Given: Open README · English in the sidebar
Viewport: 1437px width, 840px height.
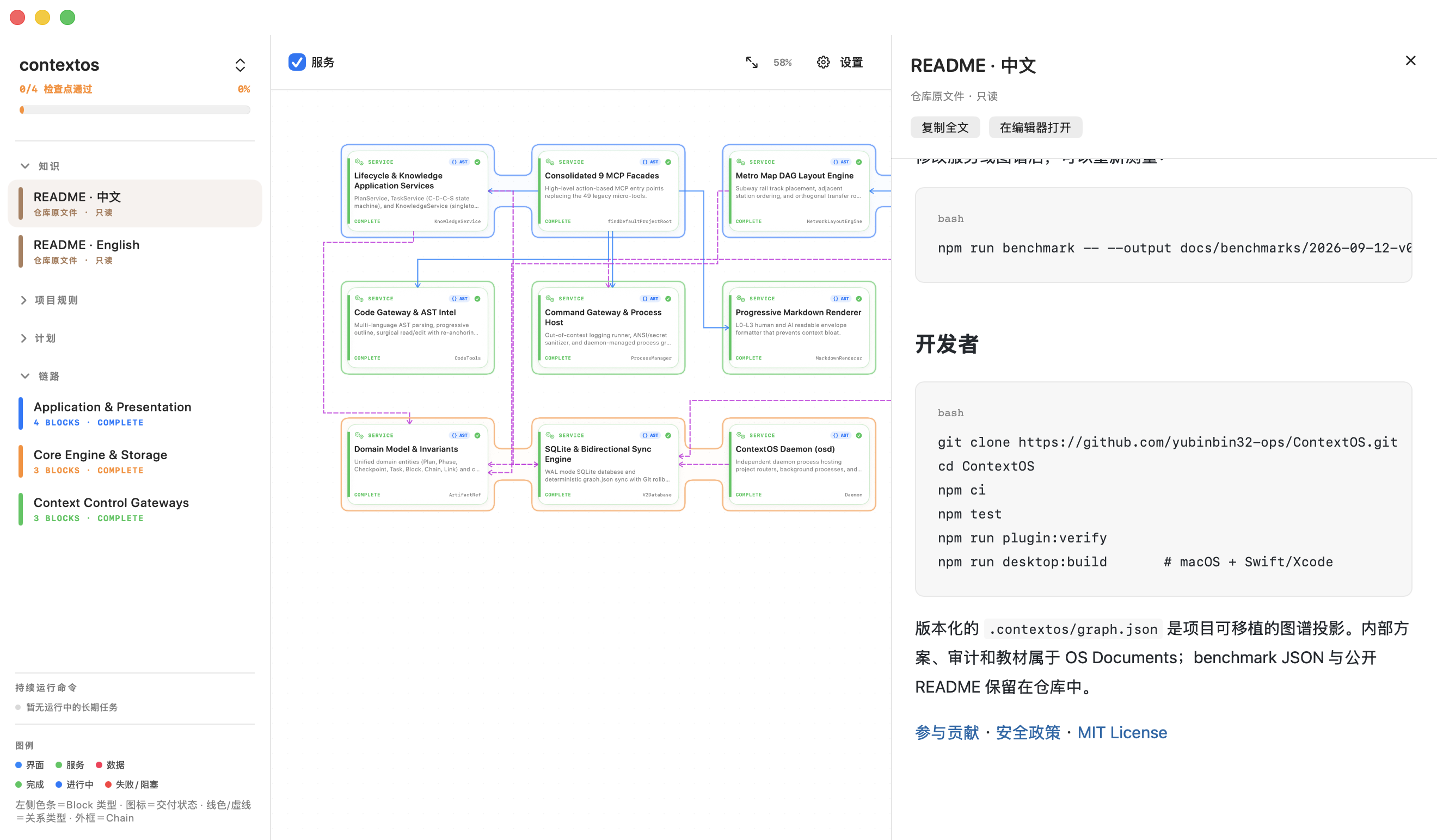Looking at the screenshot, I should tap(134, 251).
